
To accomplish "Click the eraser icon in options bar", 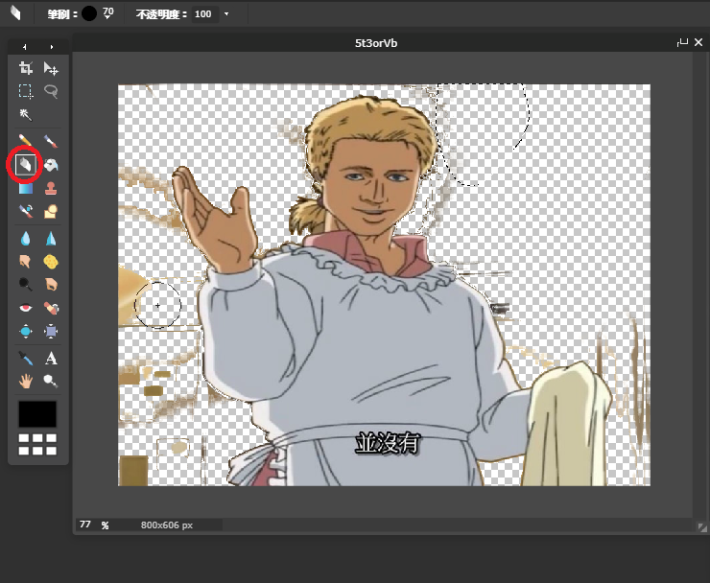I will click(15, 13).
